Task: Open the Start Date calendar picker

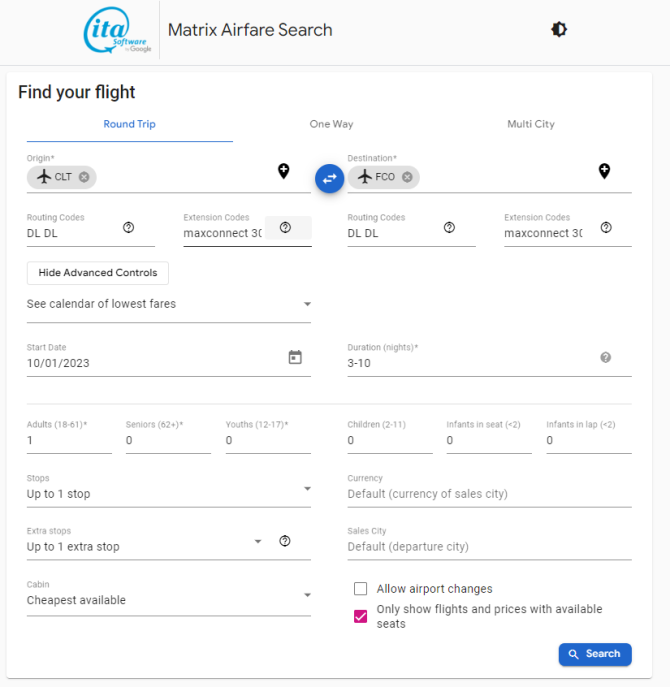Action: [295, 357]
